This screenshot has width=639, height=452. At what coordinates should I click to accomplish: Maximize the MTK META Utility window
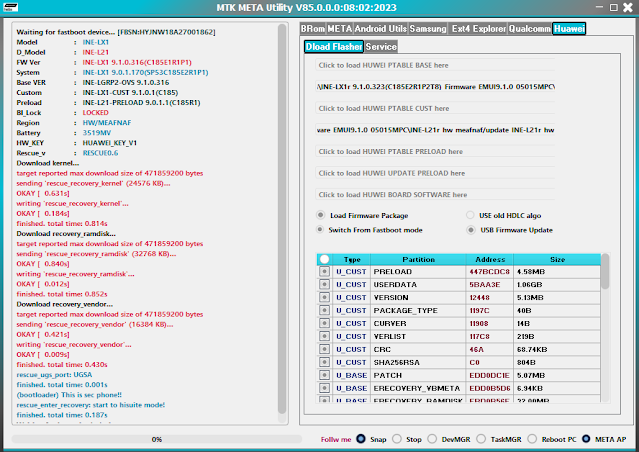[614, 7]
